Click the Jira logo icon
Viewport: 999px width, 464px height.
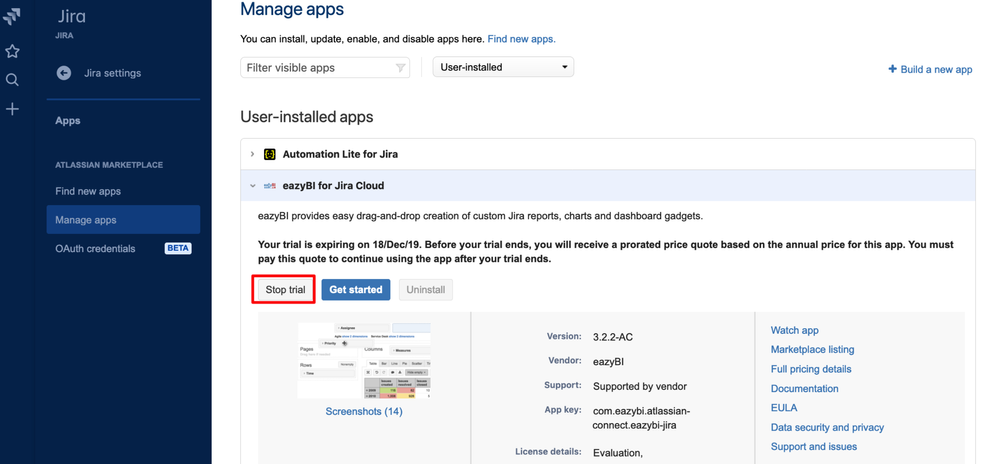[x=12, y=17]
